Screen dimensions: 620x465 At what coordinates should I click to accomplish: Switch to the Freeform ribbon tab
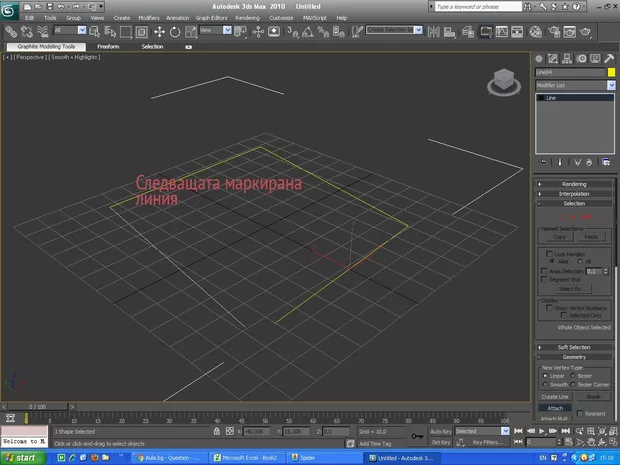(106, 46)
